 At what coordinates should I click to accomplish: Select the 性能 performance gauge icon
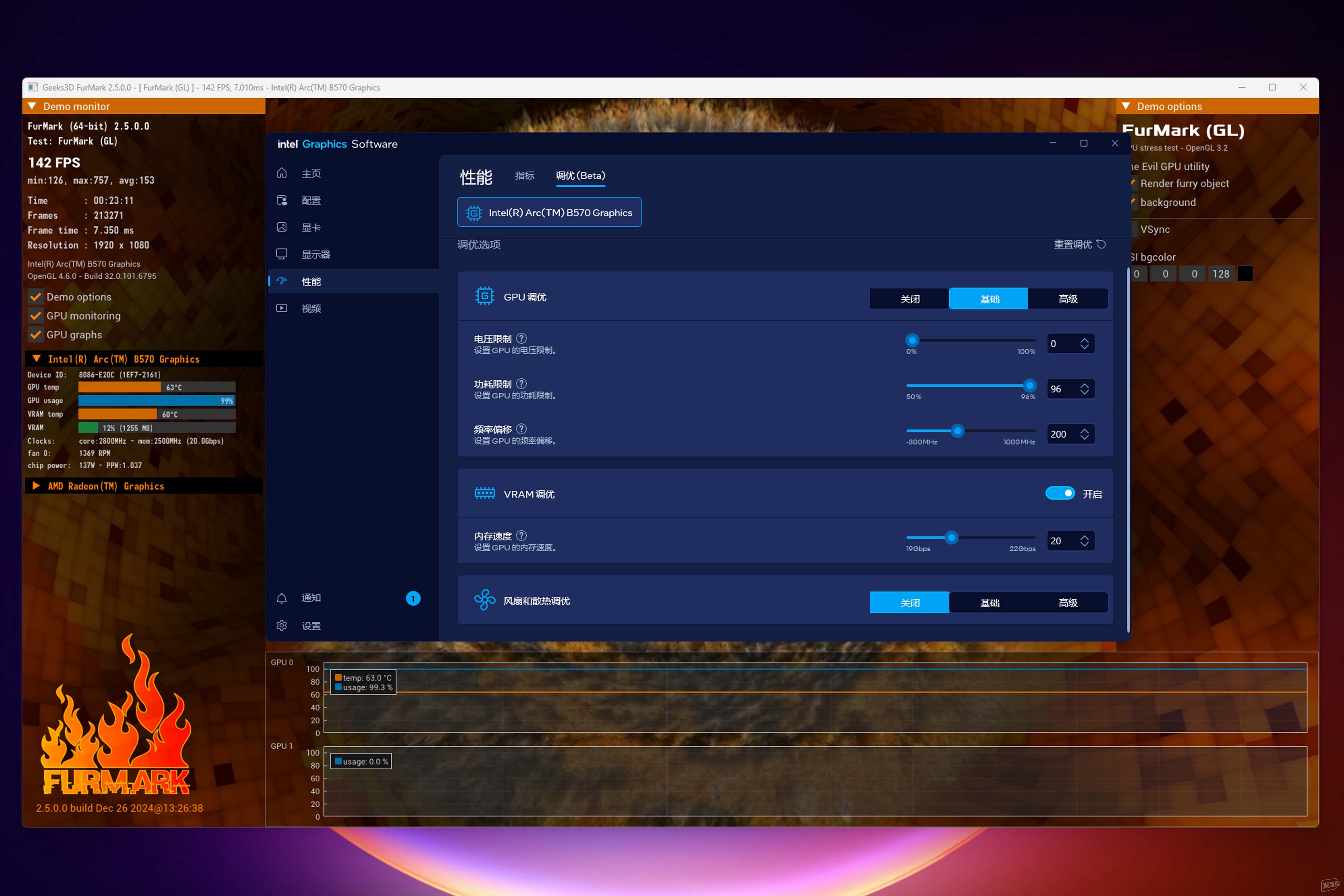(x=282, y=281)
